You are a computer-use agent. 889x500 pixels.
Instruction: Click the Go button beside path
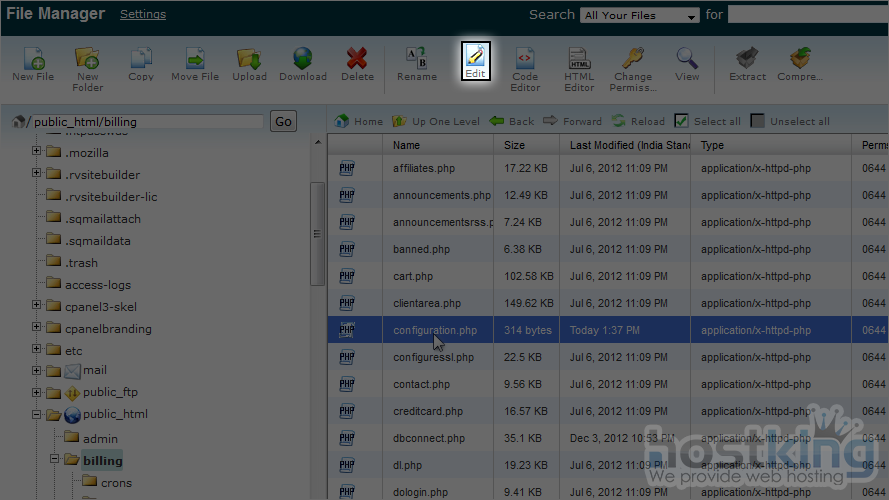283,121
